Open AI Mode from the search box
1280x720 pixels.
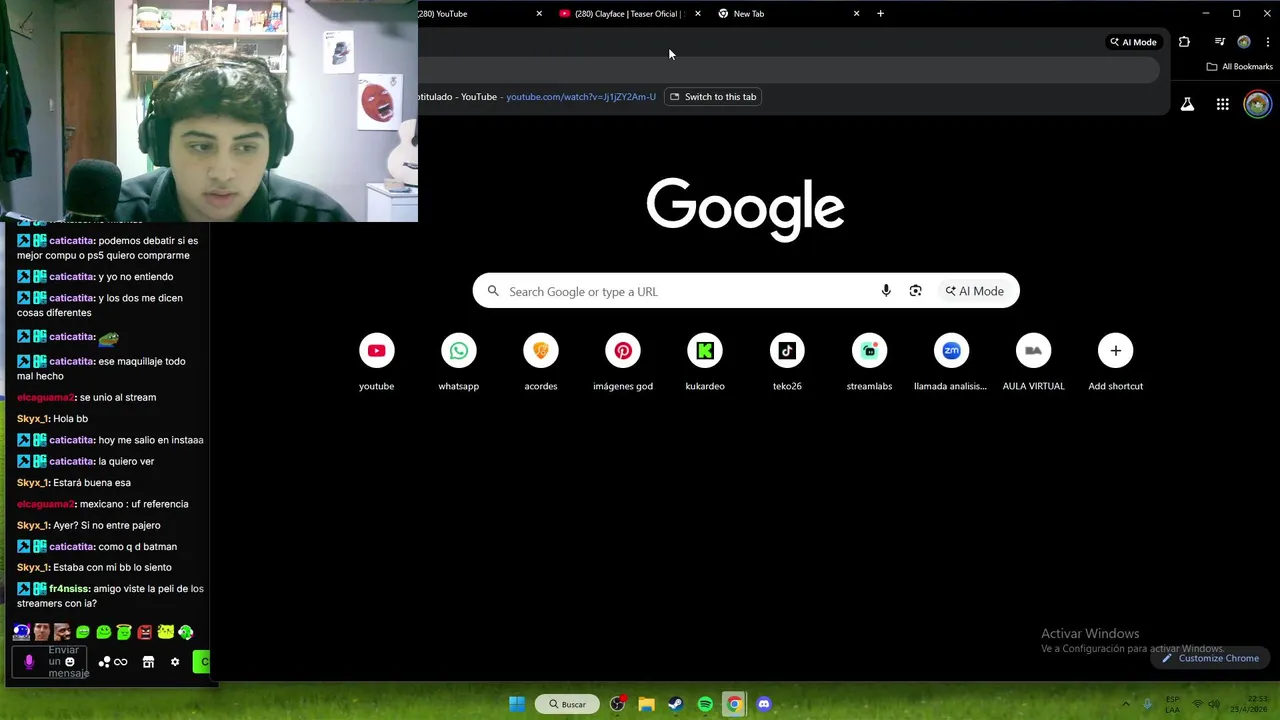(x=974, y=291)
